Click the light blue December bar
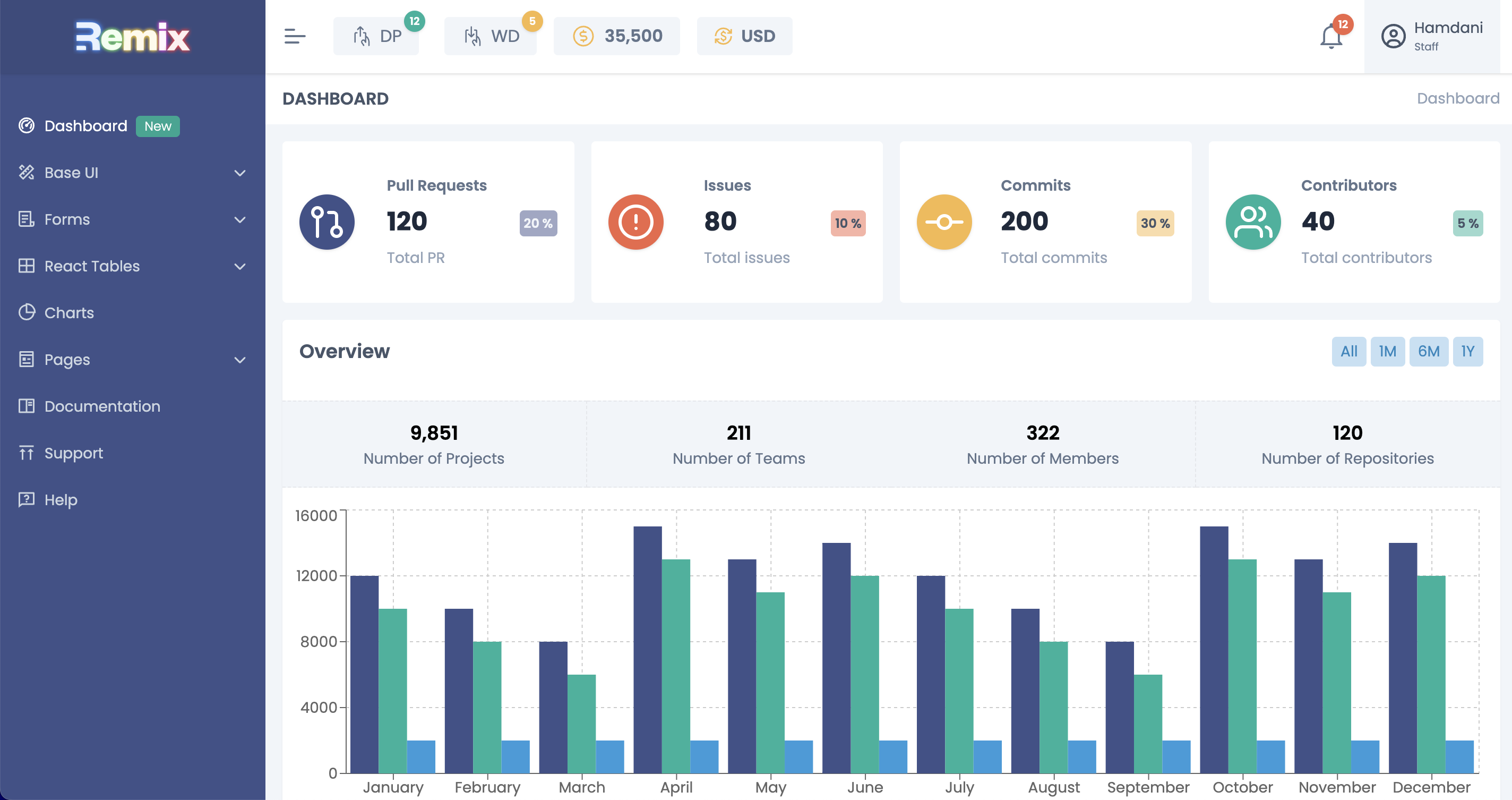1512x800 pixels. [x=1459, y=756]
